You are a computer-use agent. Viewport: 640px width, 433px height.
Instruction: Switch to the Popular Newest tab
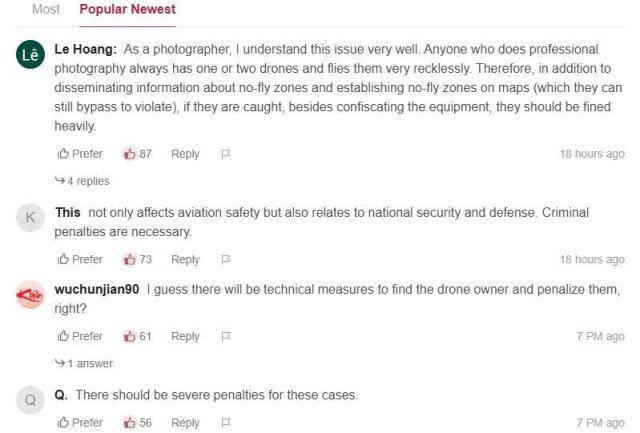coord(126,9)
